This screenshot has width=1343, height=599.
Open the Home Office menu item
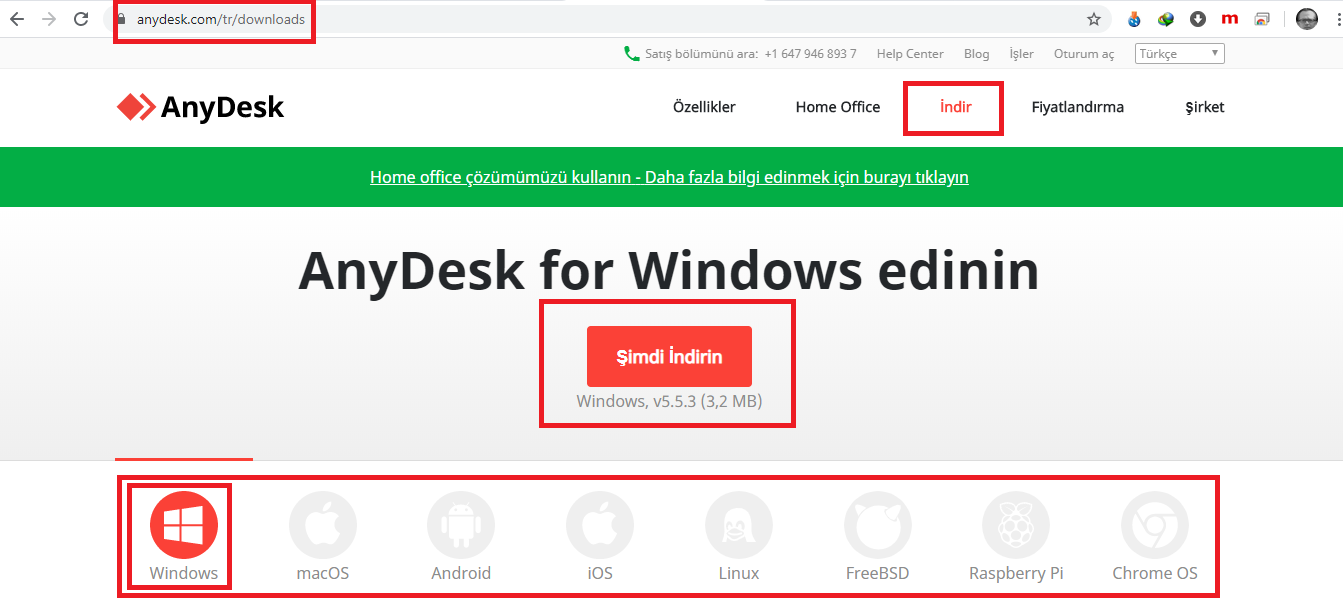[x=838, y=107]
